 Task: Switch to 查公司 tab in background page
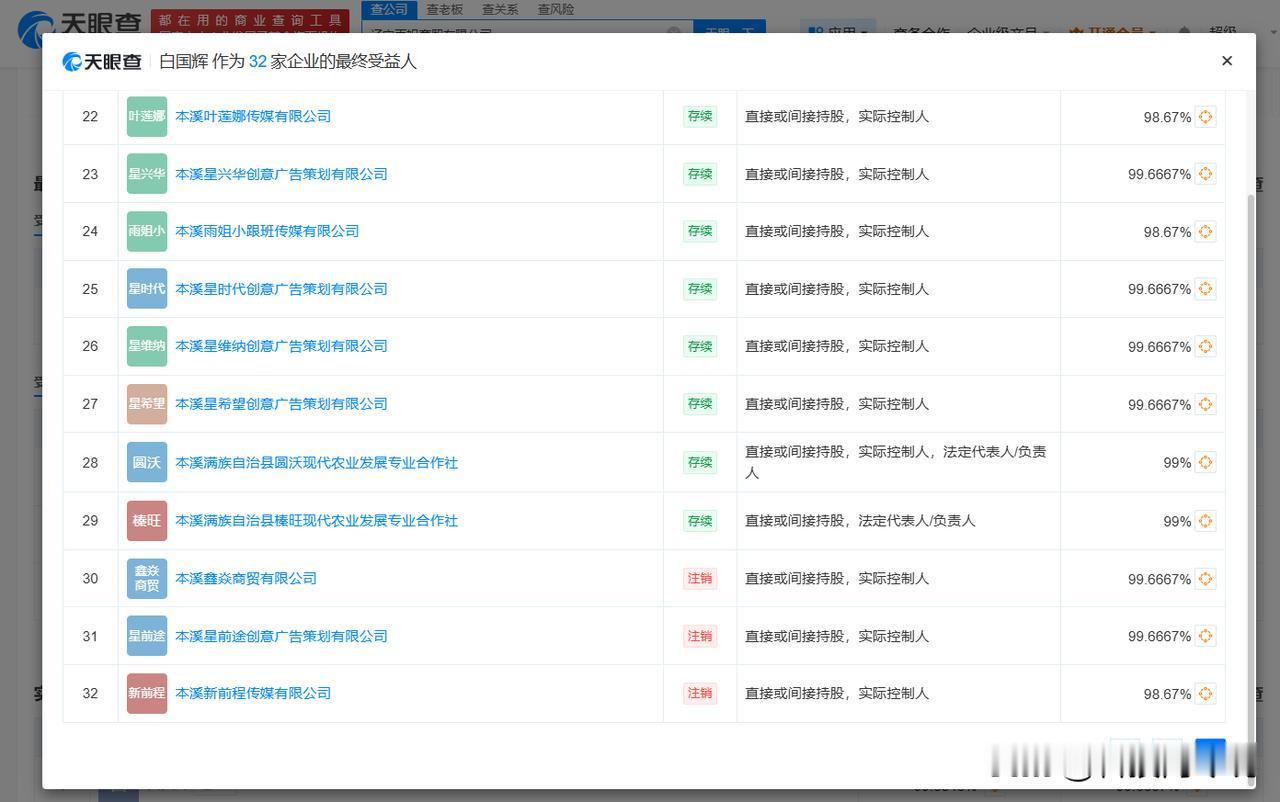389,9
